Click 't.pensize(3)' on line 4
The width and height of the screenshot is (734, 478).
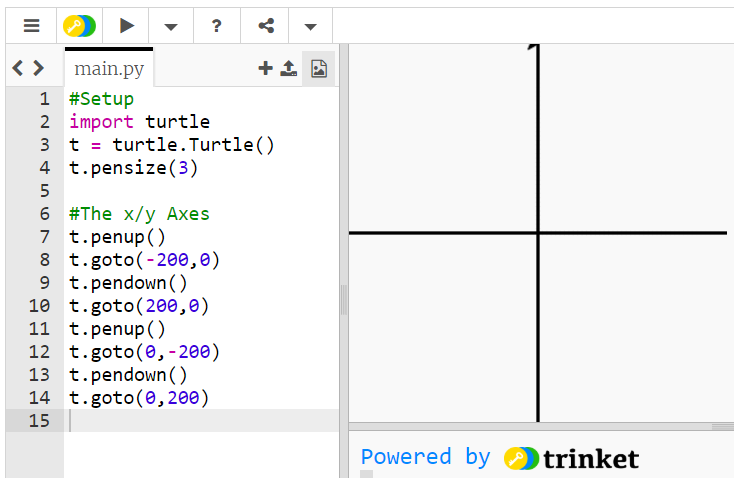(133, 168)
